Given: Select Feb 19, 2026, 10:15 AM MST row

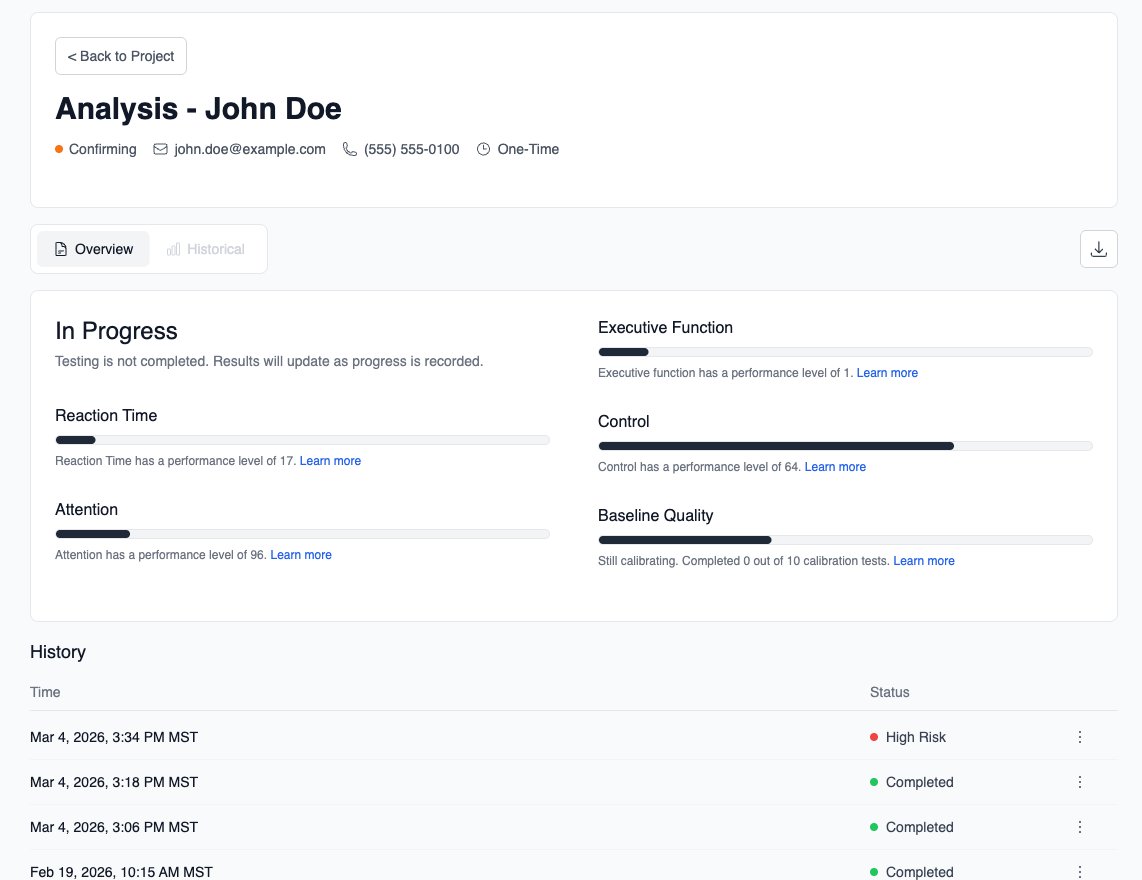Looking at the screenshot, I should tap(573, 867).
